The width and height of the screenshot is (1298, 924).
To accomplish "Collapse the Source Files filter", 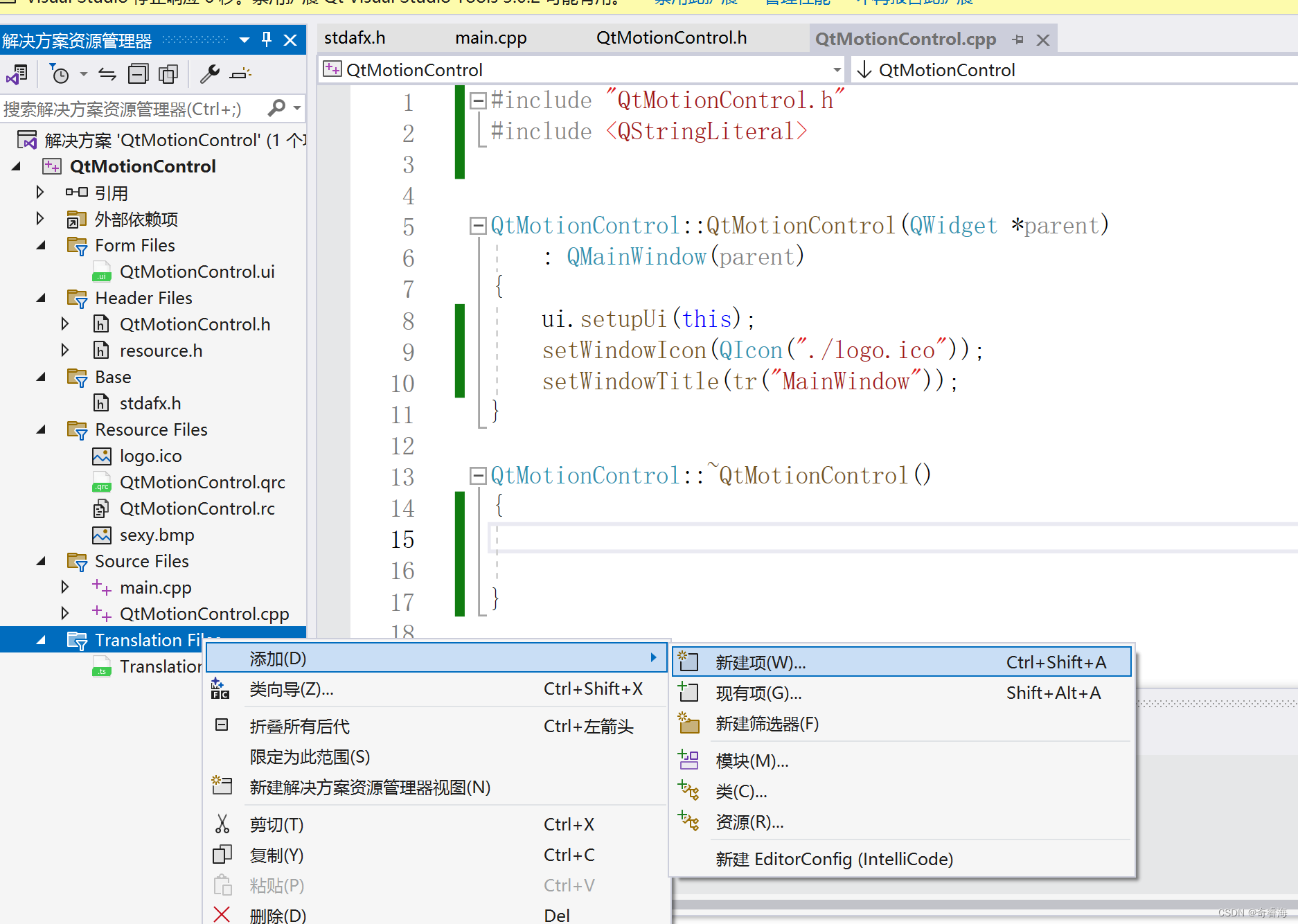I will point(41,561).
